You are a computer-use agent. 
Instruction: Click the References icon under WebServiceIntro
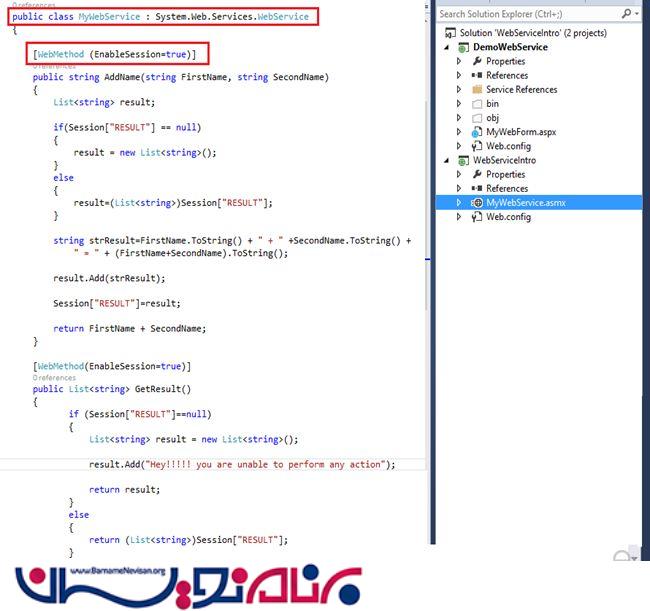coord(477,188)
